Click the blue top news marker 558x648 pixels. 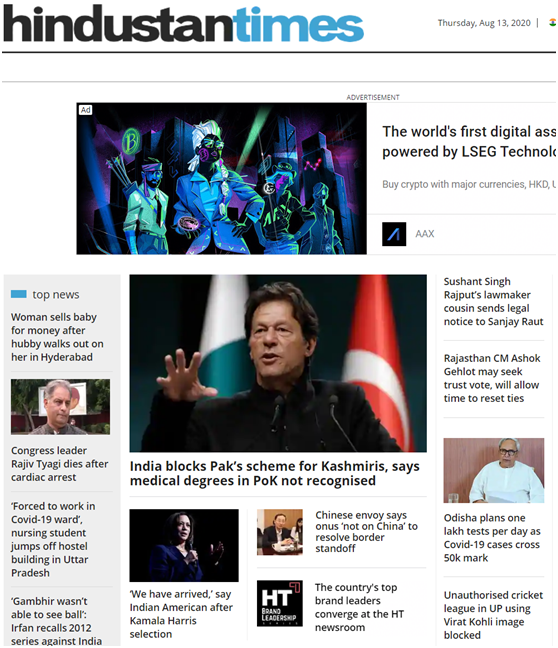tap(19, 294)
